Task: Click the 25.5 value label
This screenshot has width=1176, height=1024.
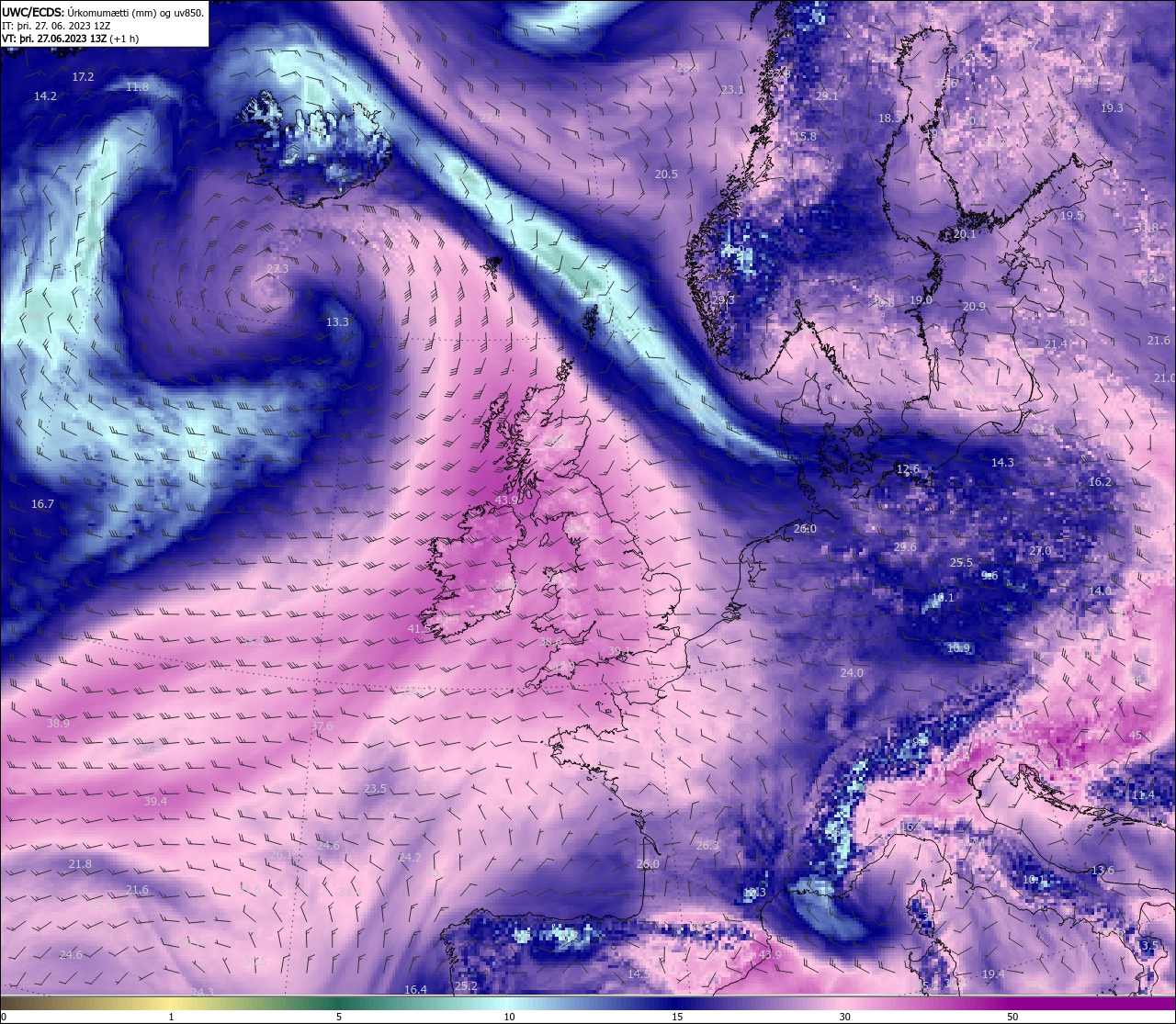Action: [x=961, y=563]
